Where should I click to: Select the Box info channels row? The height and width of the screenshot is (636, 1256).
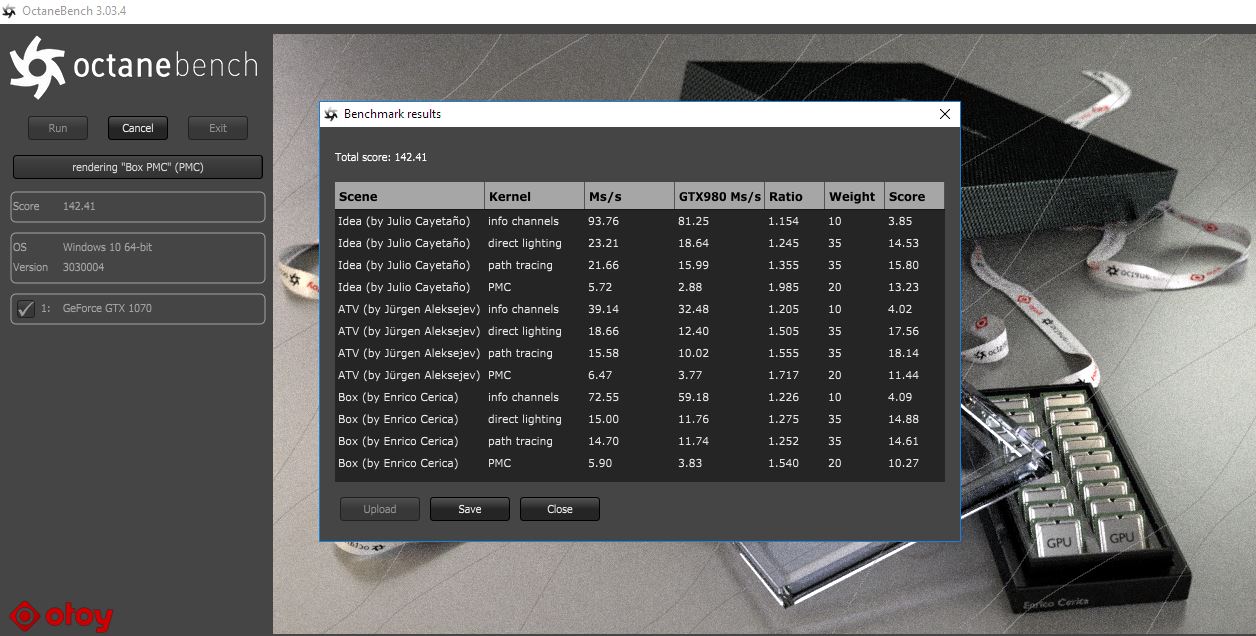tap(639, 397)
